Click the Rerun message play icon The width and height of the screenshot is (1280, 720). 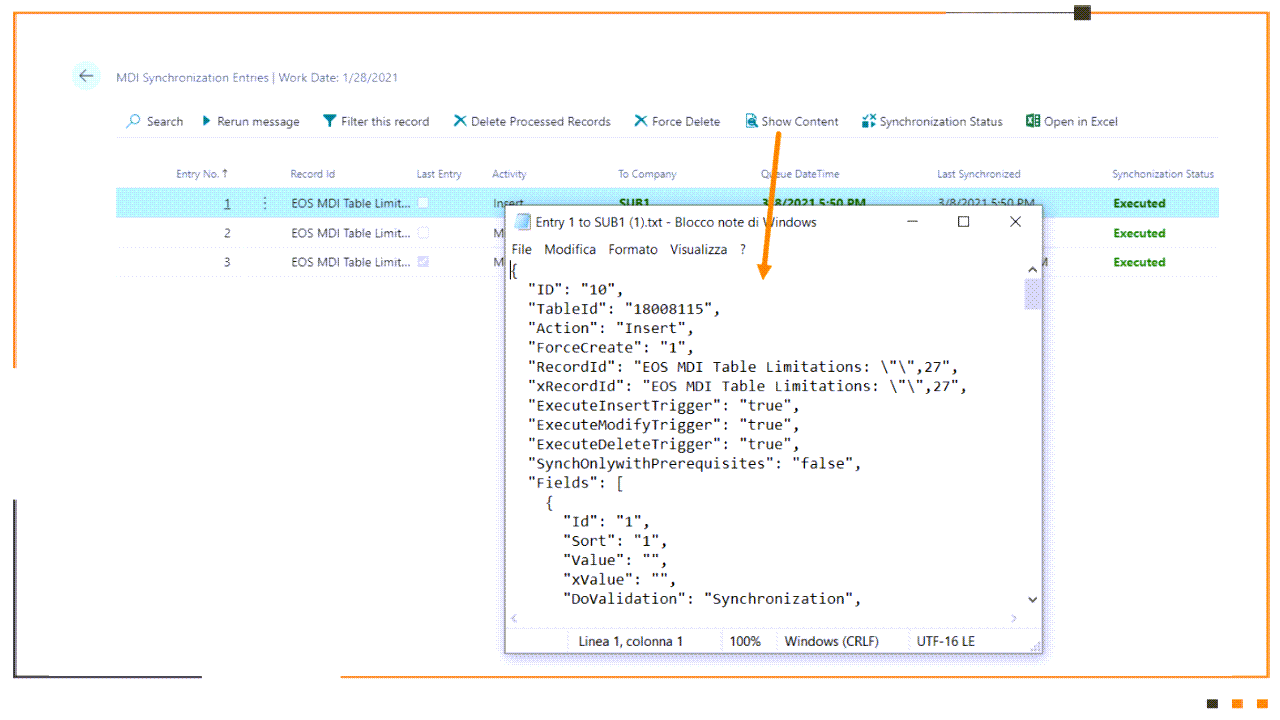point(206,121)
